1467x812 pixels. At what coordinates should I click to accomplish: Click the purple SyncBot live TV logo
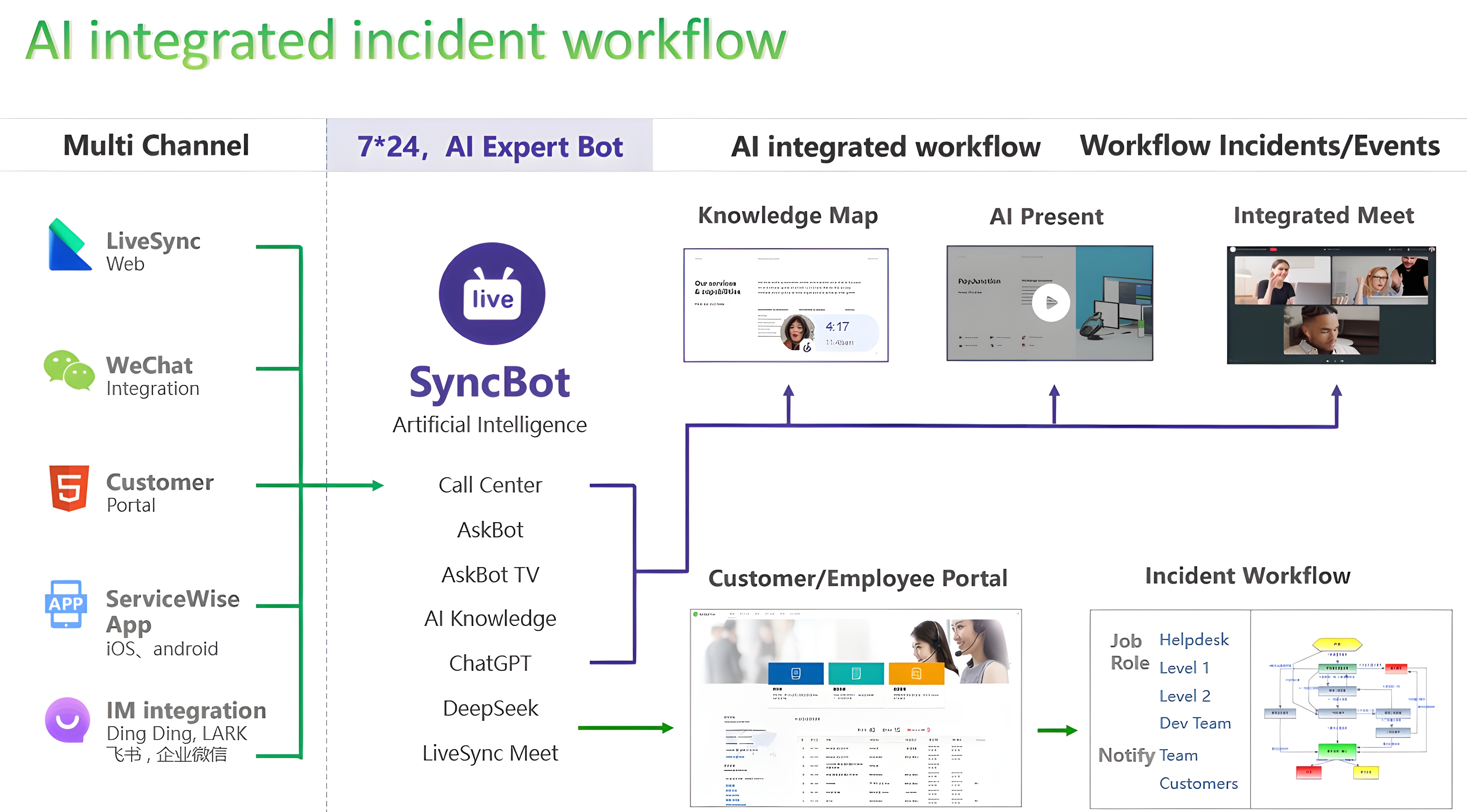click(x=492, y=294)
